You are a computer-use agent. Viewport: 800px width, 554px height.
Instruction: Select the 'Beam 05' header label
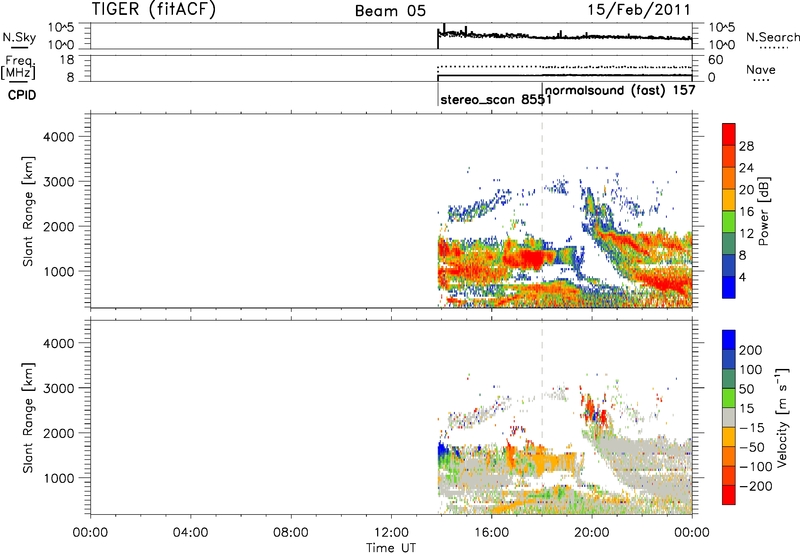pyautogui.click(x=390, y=11)
